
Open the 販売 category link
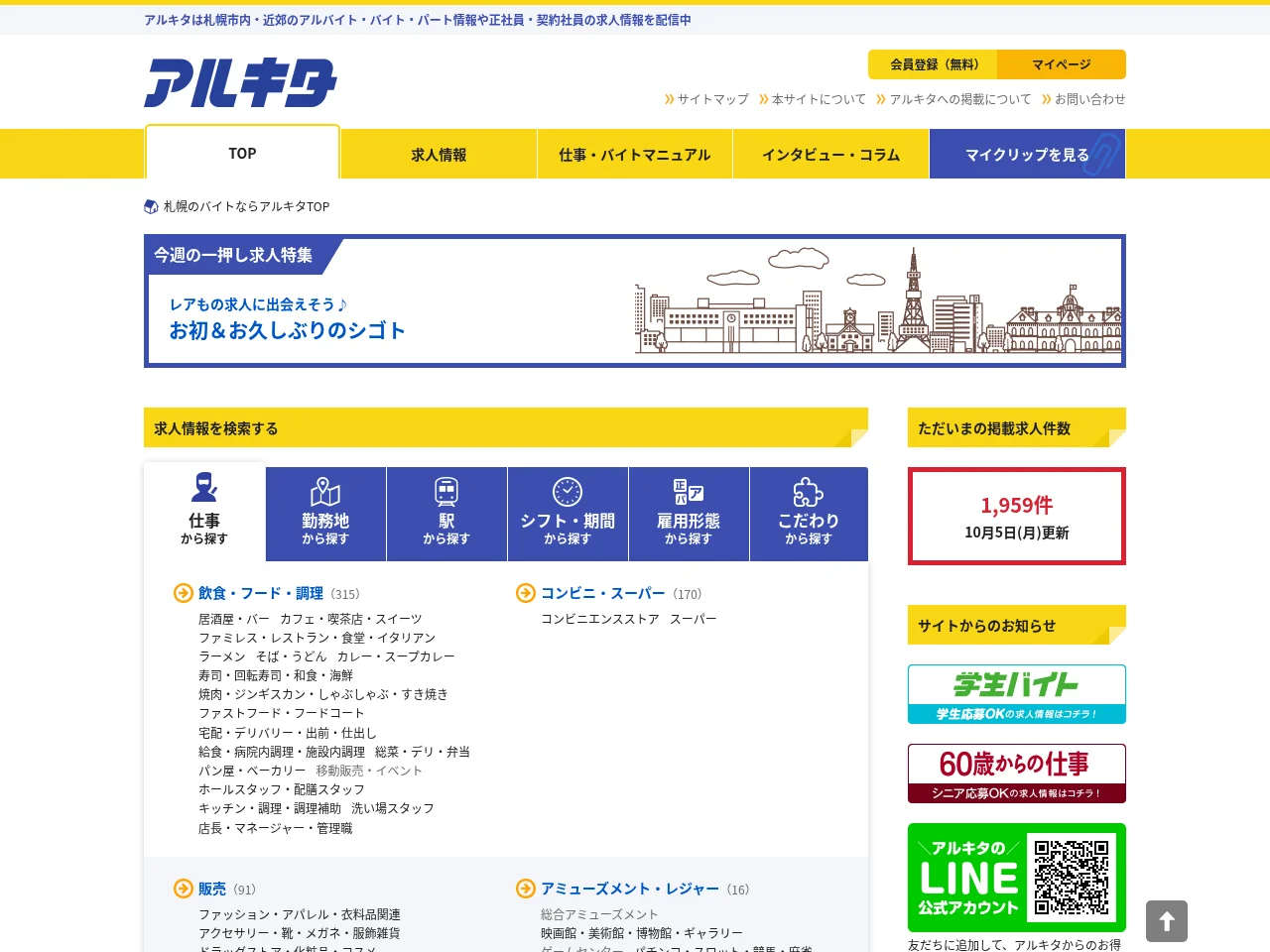point(212,889)
